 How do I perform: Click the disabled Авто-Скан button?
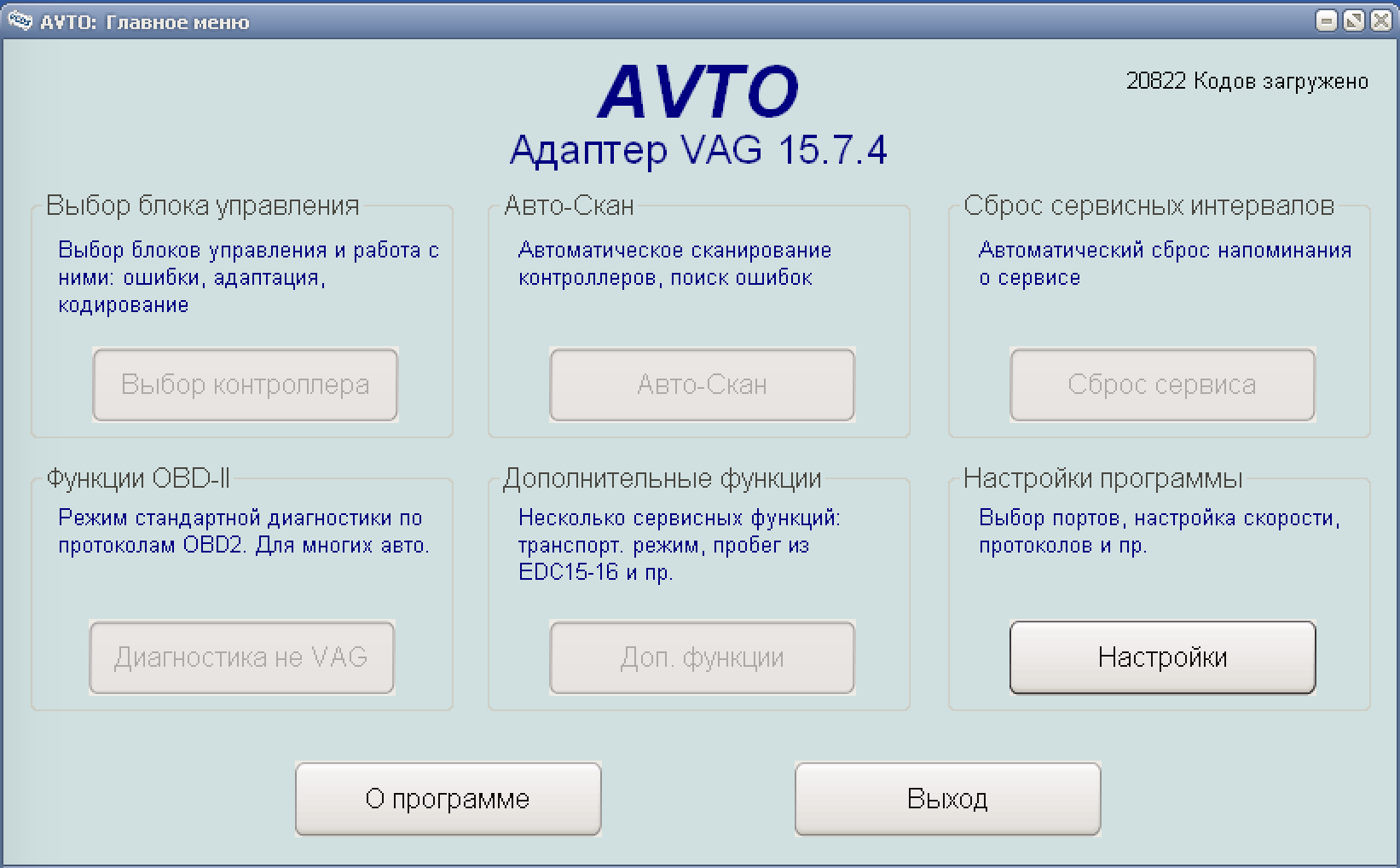(x=702, y=384)
